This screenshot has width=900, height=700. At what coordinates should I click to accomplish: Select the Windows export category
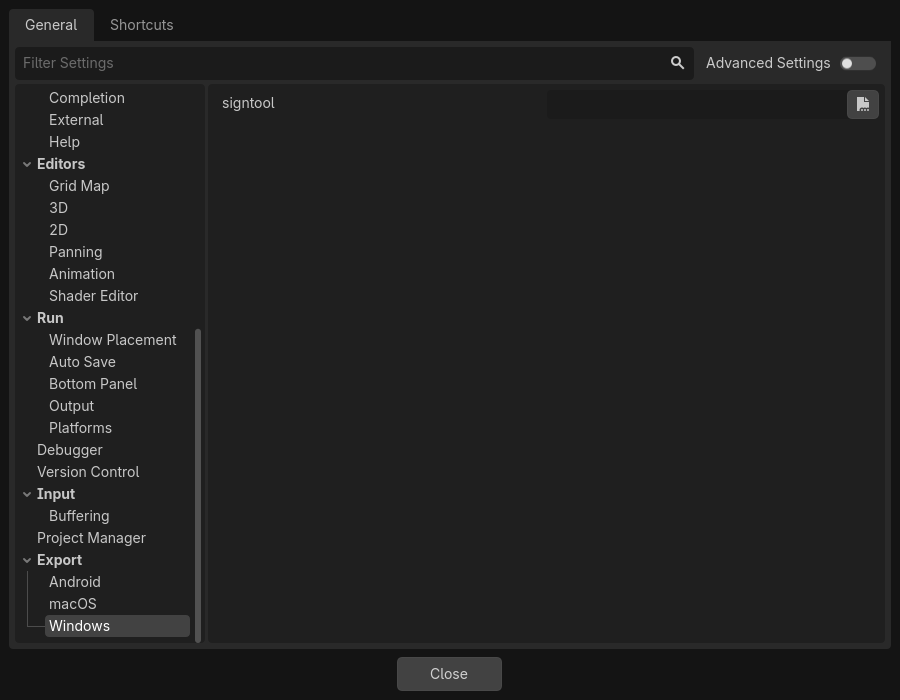[x=79, y=625]
